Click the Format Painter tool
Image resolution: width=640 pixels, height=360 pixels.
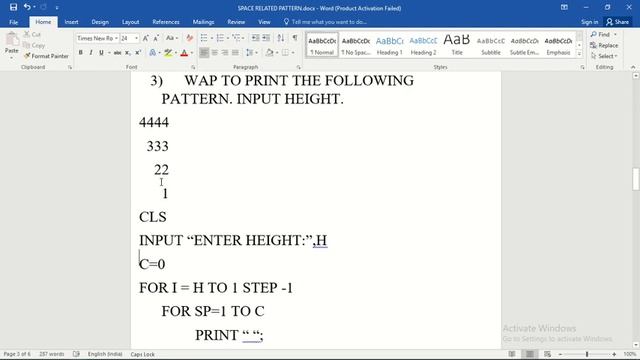pyautogui.click(x=46, y=56)
